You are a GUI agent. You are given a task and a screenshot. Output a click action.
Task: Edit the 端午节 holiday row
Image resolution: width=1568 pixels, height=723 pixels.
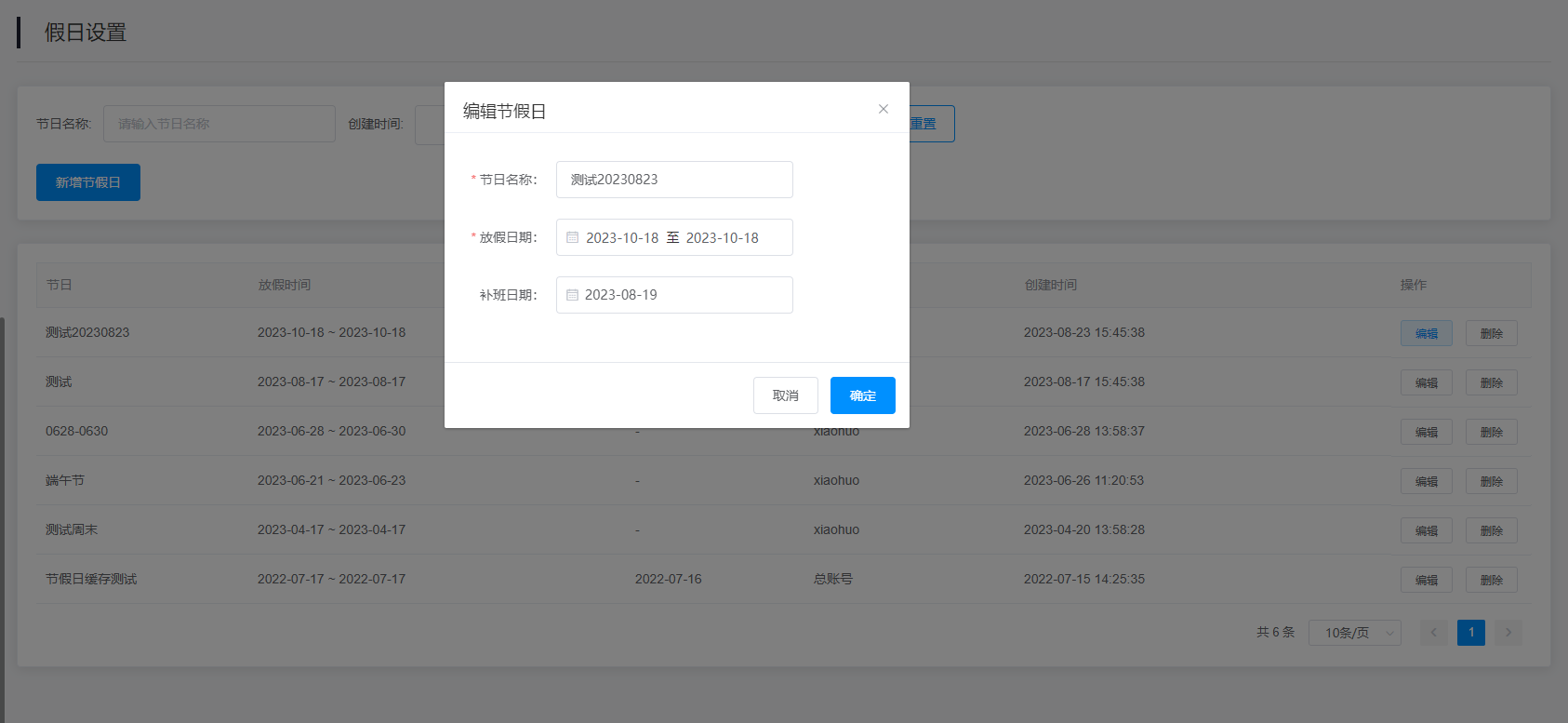[x=1426, y=481]
